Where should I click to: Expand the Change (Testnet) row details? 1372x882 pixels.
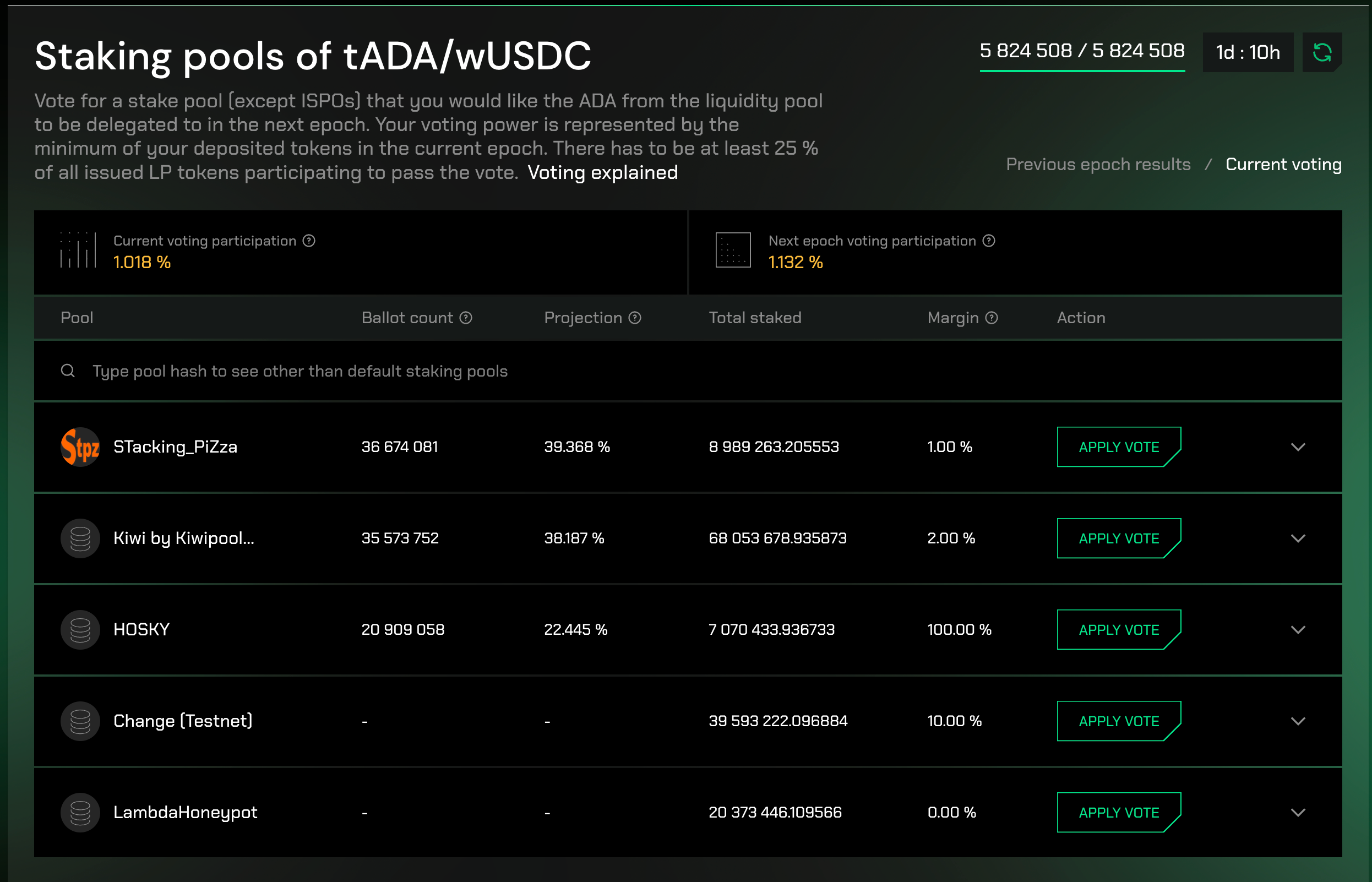click(x=1298, y=721)
